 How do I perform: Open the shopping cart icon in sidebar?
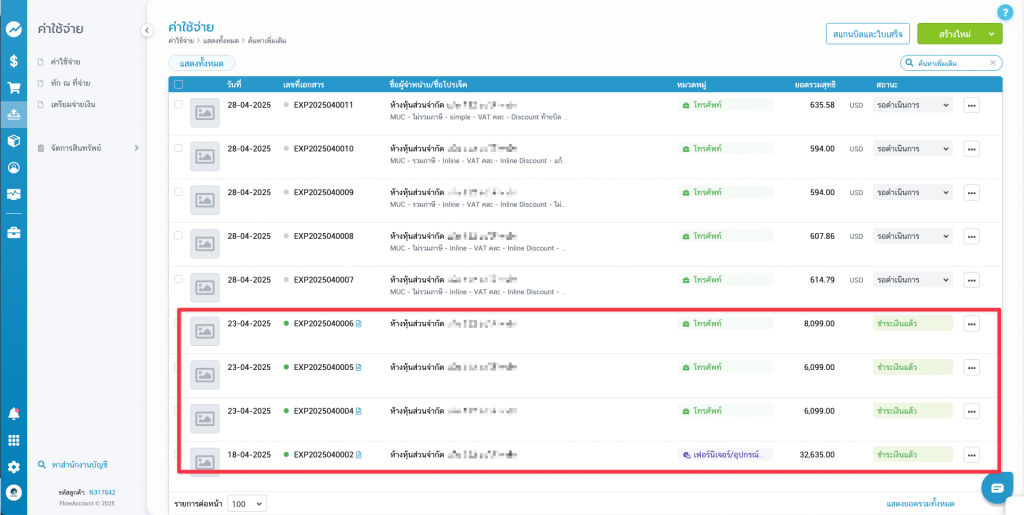(x=14, y=87)
